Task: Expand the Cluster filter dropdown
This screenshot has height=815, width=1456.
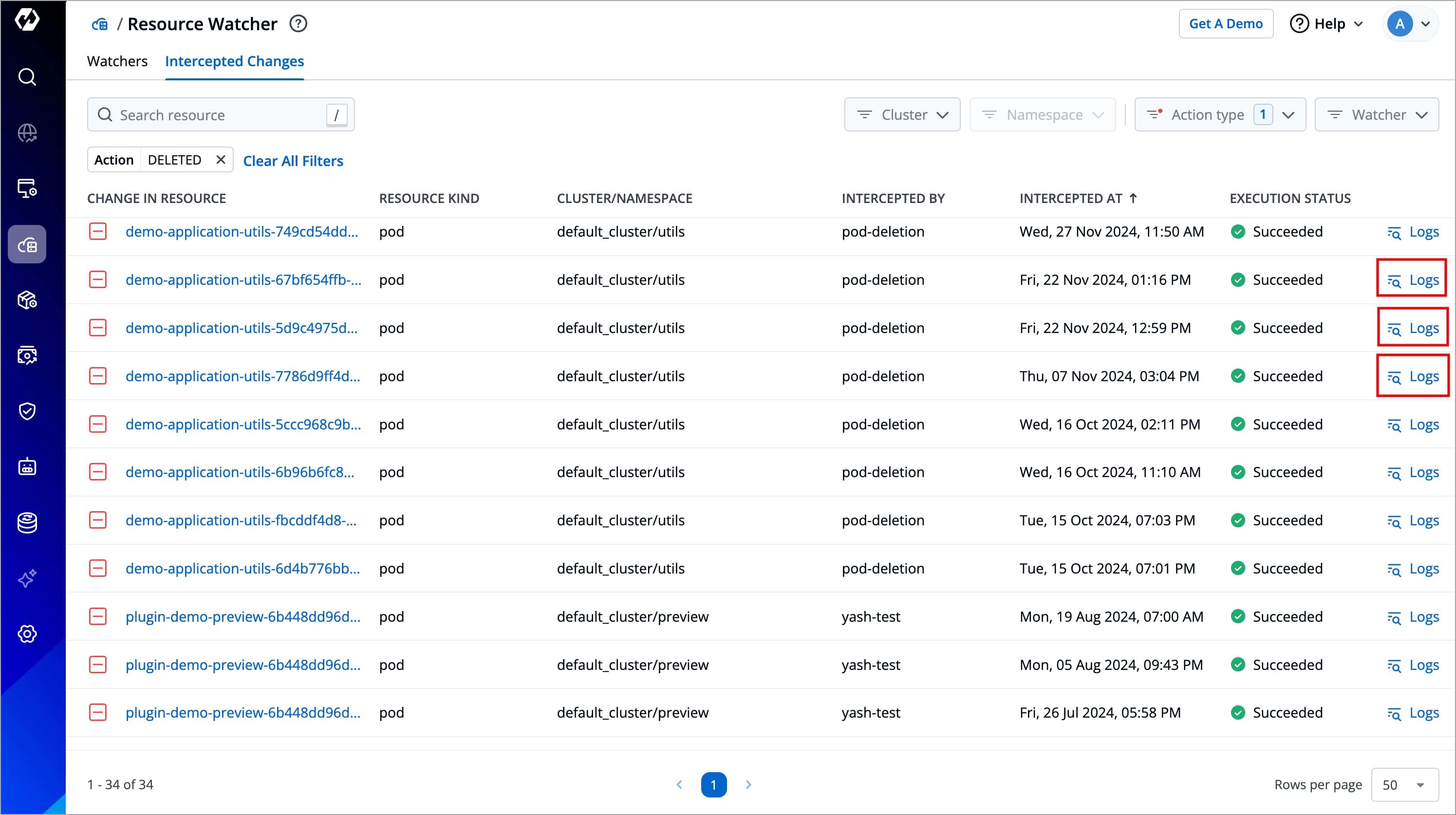Action: click(902, 115)
